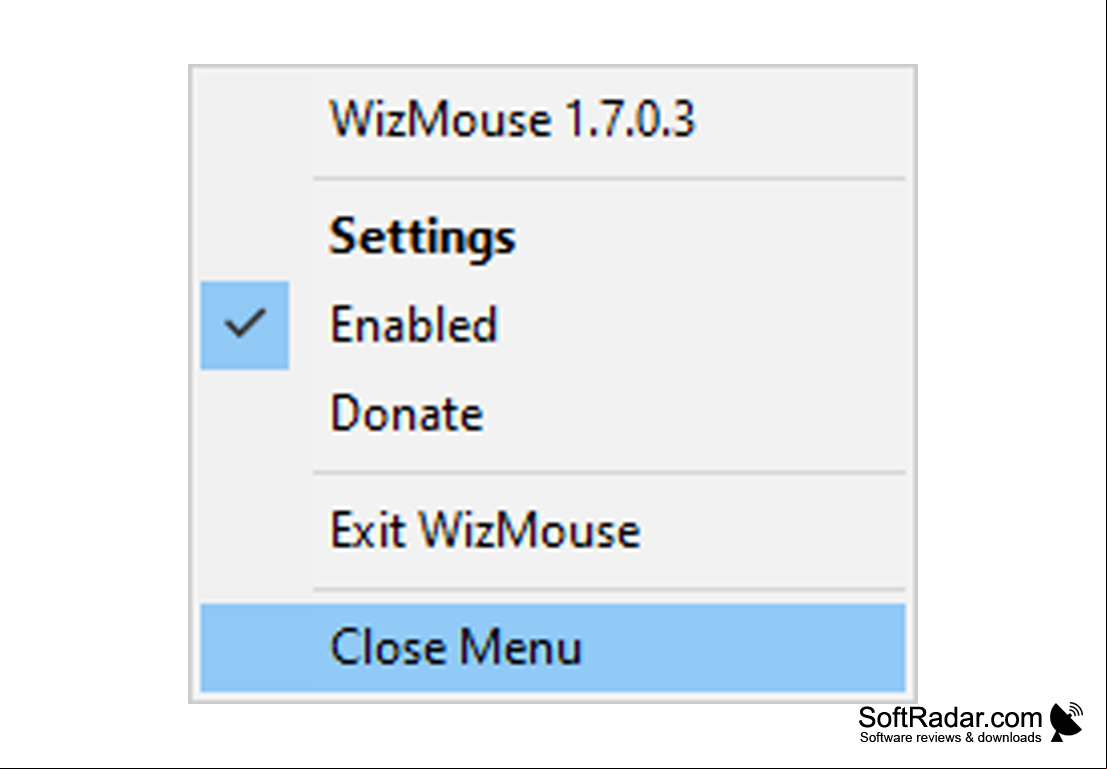Screen dimensions: 1107x769
Task: Click the separator line below WizMouse 1.7.0.3
Action: click(x=609, y=179)
